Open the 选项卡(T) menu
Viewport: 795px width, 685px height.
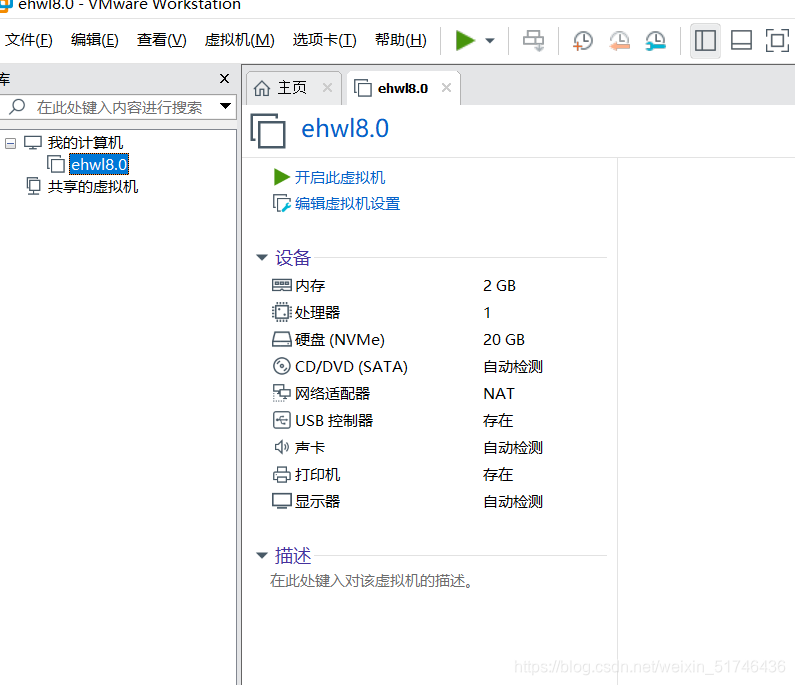click(x=324, y=40)
